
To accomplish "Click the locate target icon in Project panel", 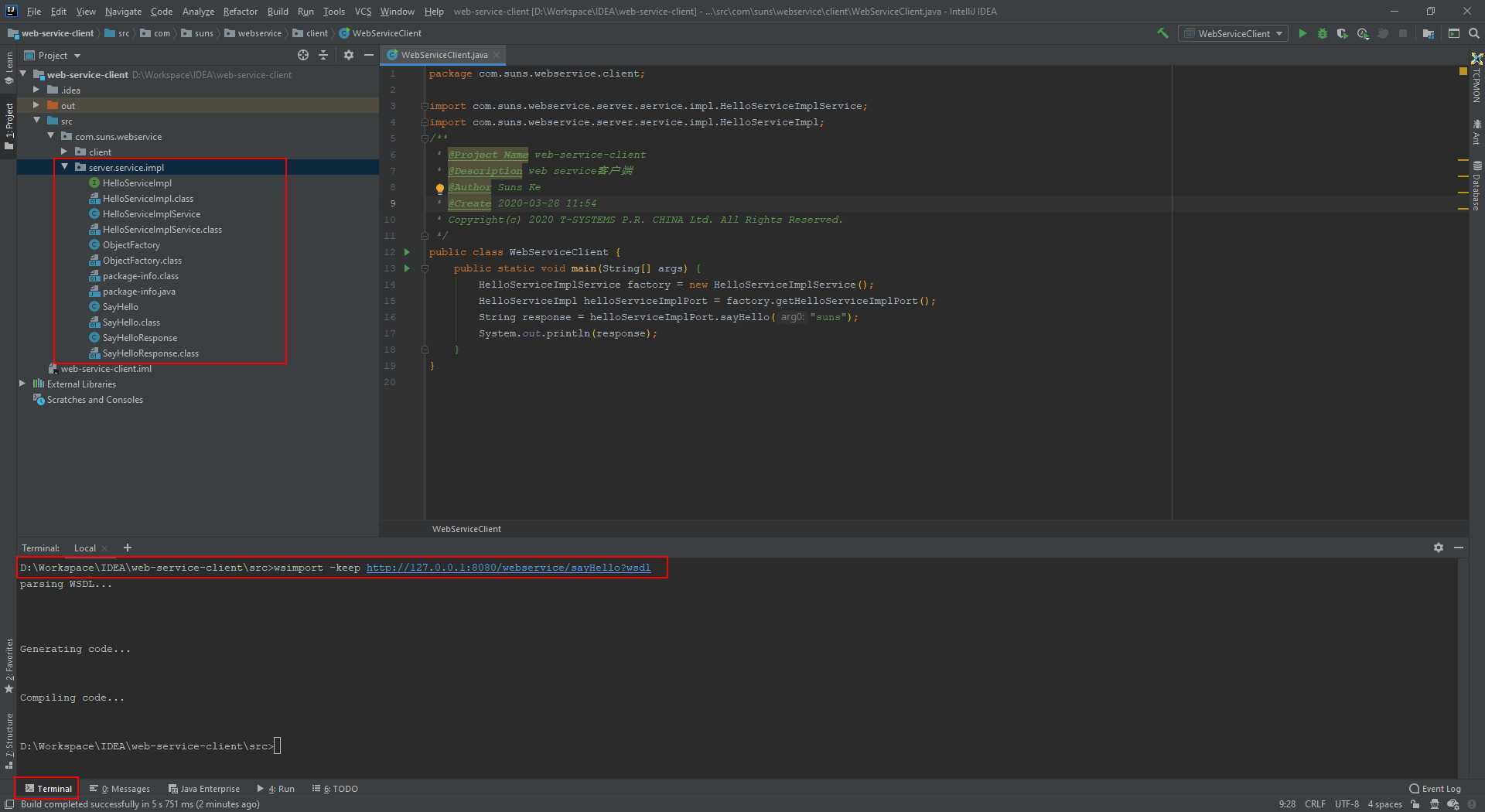I will click(303, 55).
